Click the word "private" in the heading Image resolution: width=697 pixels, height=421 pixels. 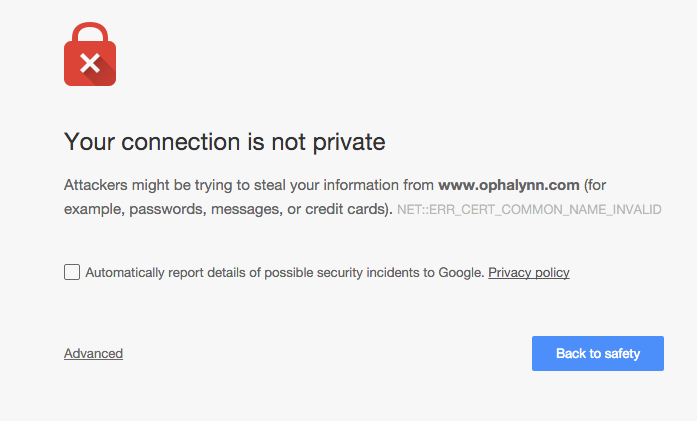click(349, 143)
